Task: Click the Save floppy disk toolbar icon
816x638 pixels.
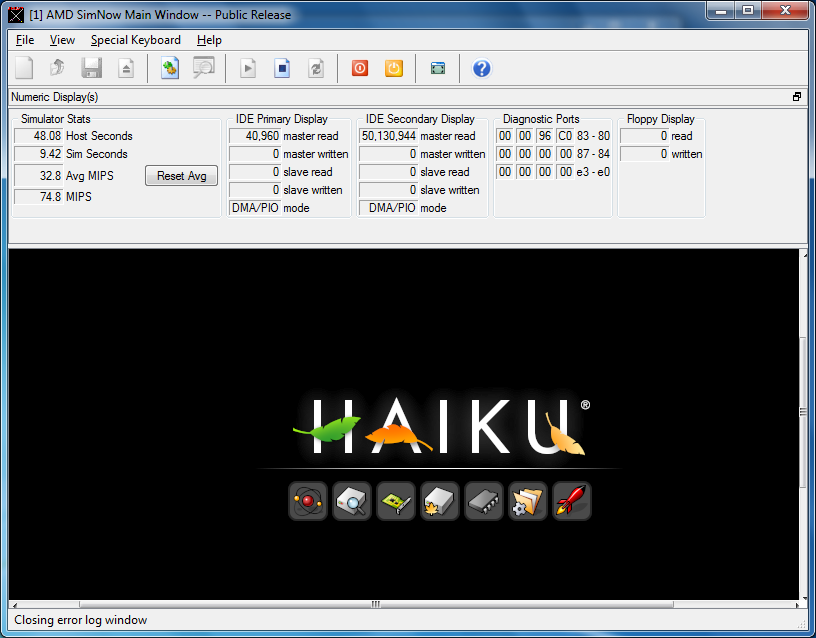Action: 91,68
